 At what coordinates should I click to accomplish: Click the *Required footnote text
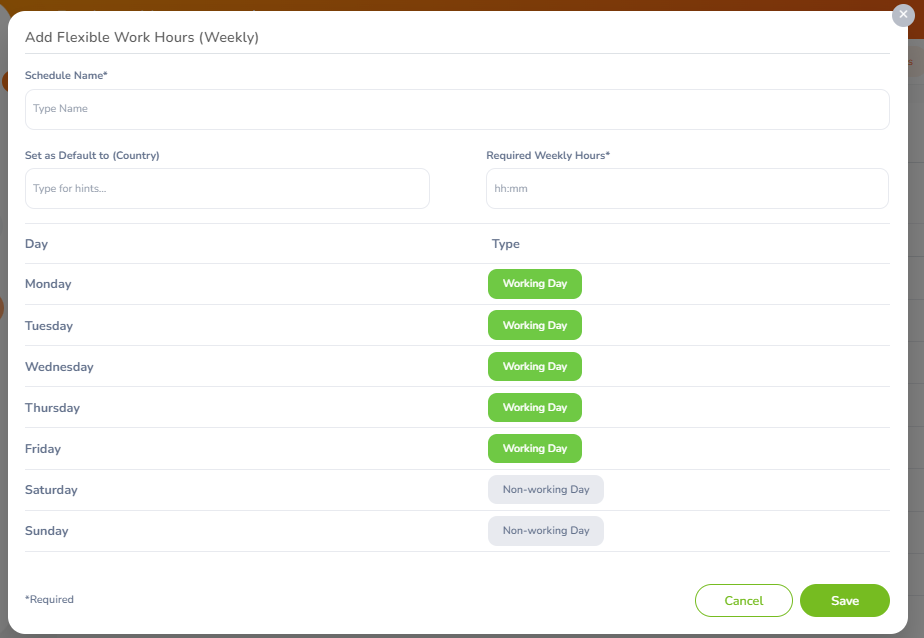click(x=49, y=600)
